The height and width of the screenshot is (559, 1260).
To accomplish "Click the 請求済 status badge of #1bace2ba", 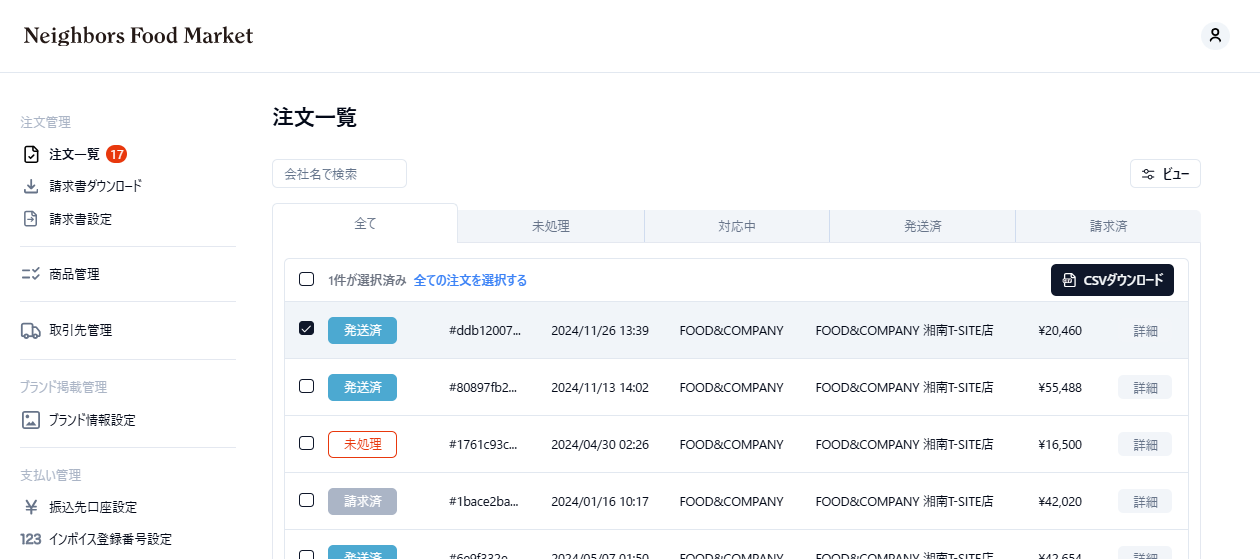I will 362,501.
